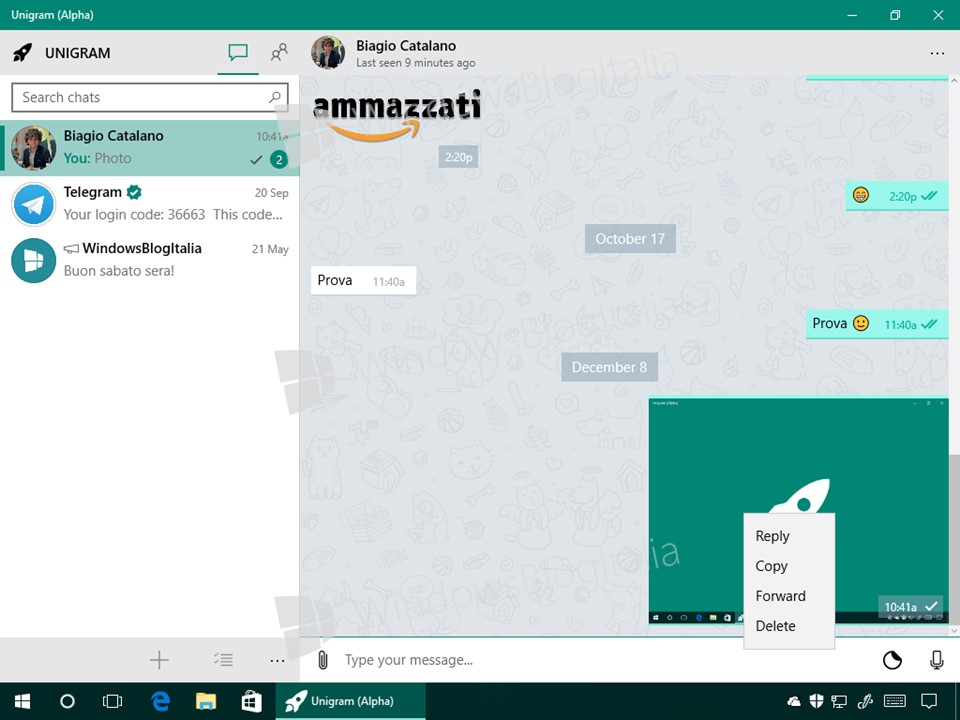Switch to the Contacts tab icon
The height and width of the screenshot is (720, 960).
click(279, 53)
